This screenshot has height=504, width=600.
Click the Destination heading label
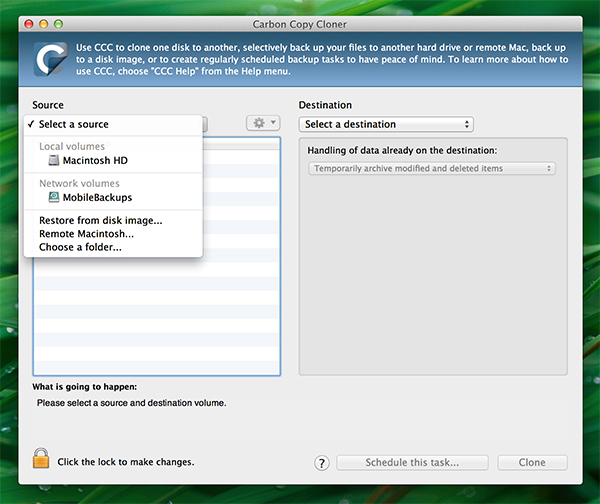click(325, 105)
